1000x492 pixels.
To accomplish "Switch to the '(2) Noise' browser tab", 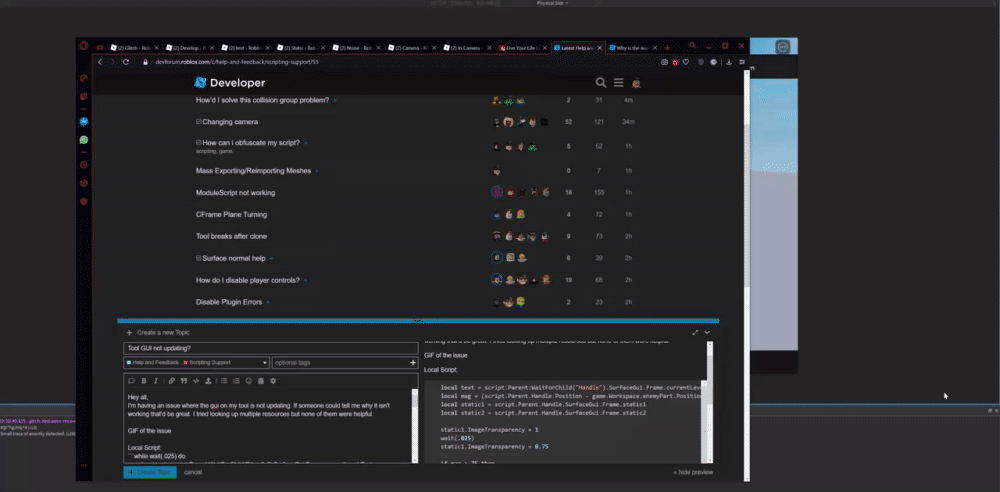I will (x=355, y=47).
